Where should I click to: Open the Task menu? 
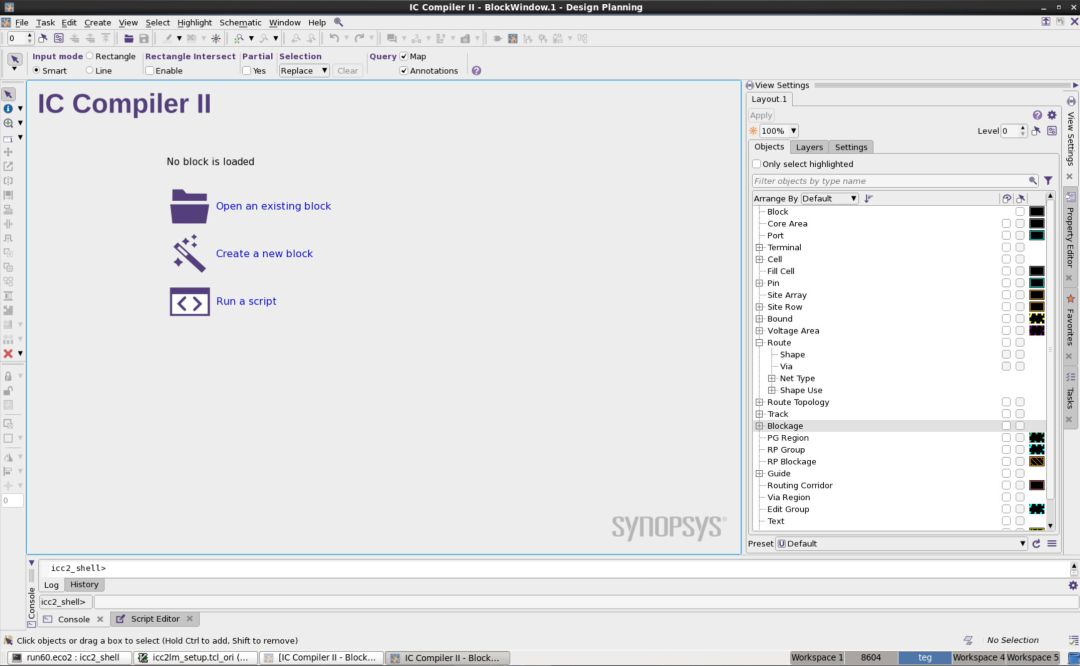click(x=45, y=22)
